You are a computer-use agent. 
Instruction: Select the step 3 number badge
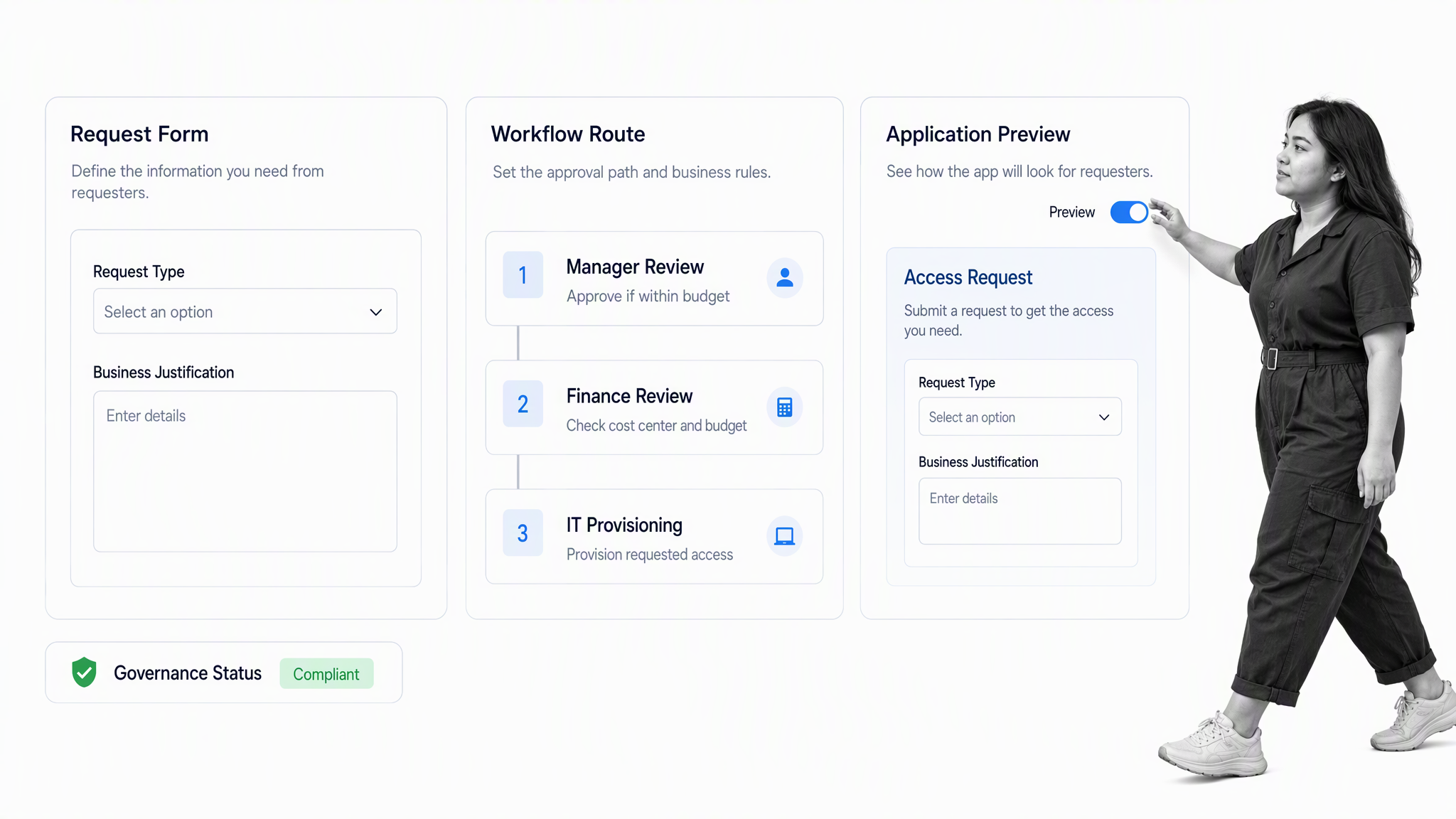523,532
